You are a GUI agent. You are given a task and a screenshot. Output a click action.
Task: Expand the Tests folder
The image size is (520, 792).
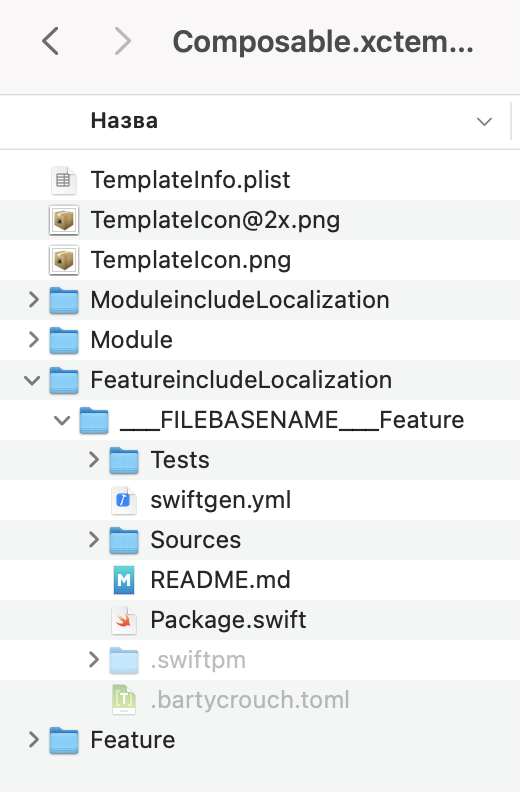point(94,460)
